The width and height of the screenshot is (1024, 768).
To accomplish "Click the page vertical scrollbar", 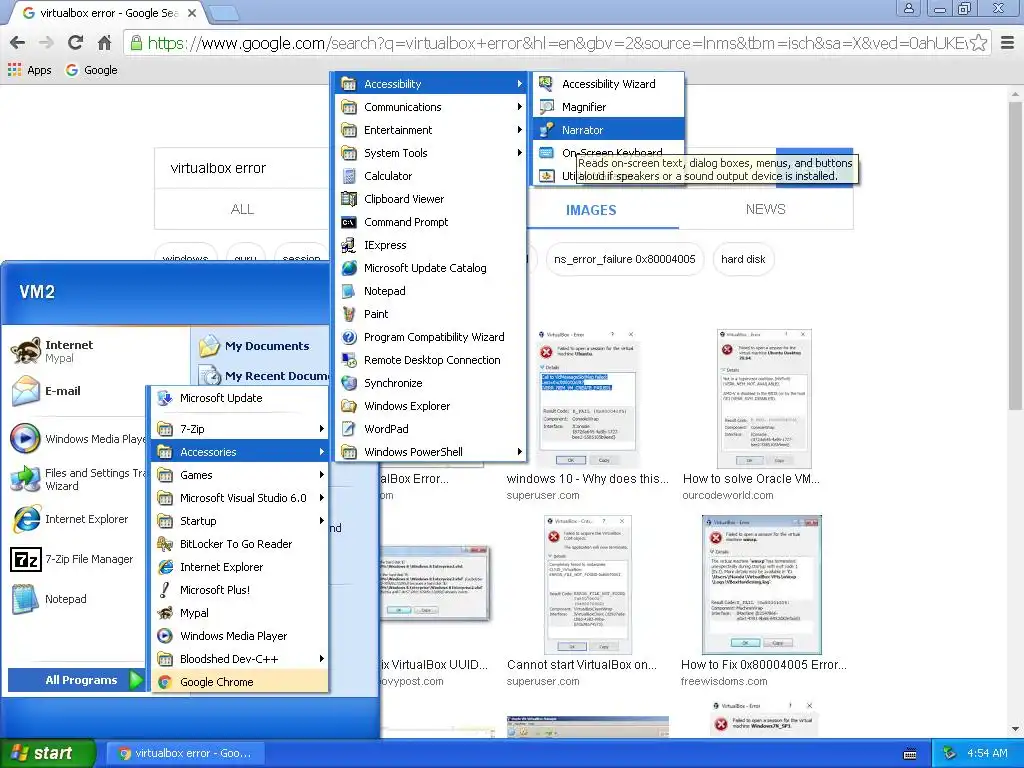I will tap(1014, 255).
